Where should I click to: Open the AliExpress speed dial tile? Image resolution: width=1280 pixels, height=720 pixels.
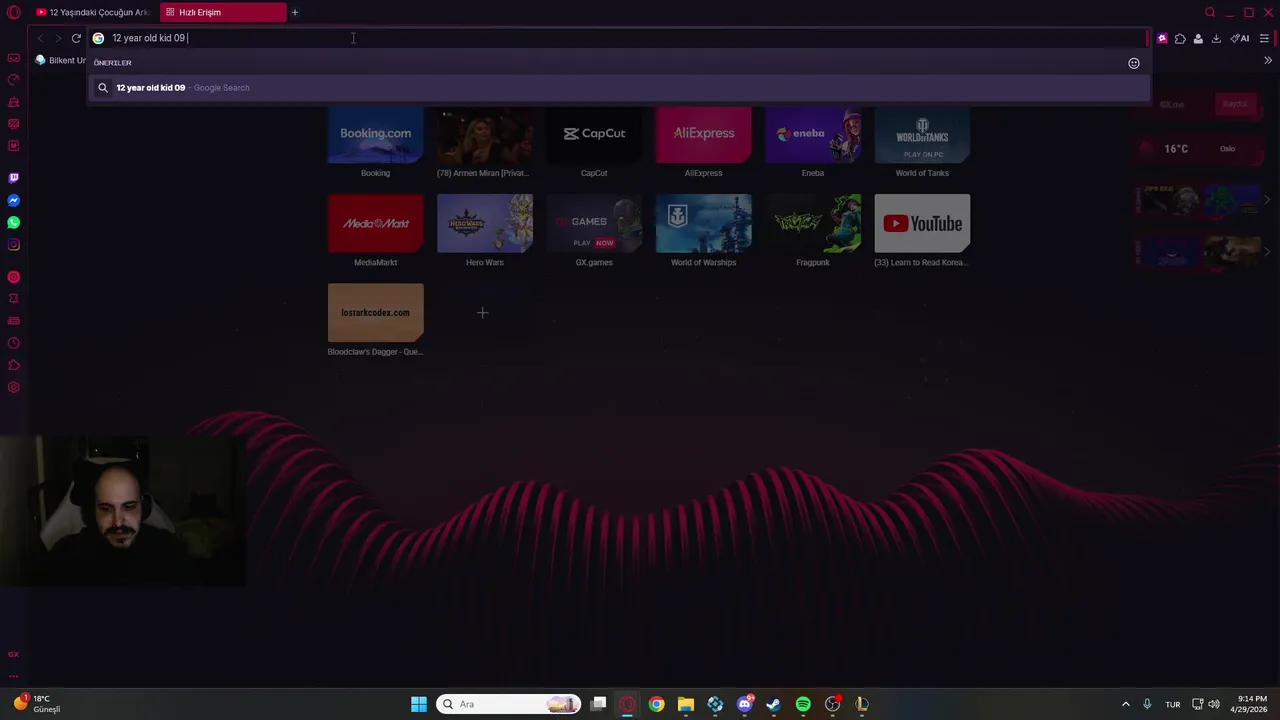coord(703,136)
